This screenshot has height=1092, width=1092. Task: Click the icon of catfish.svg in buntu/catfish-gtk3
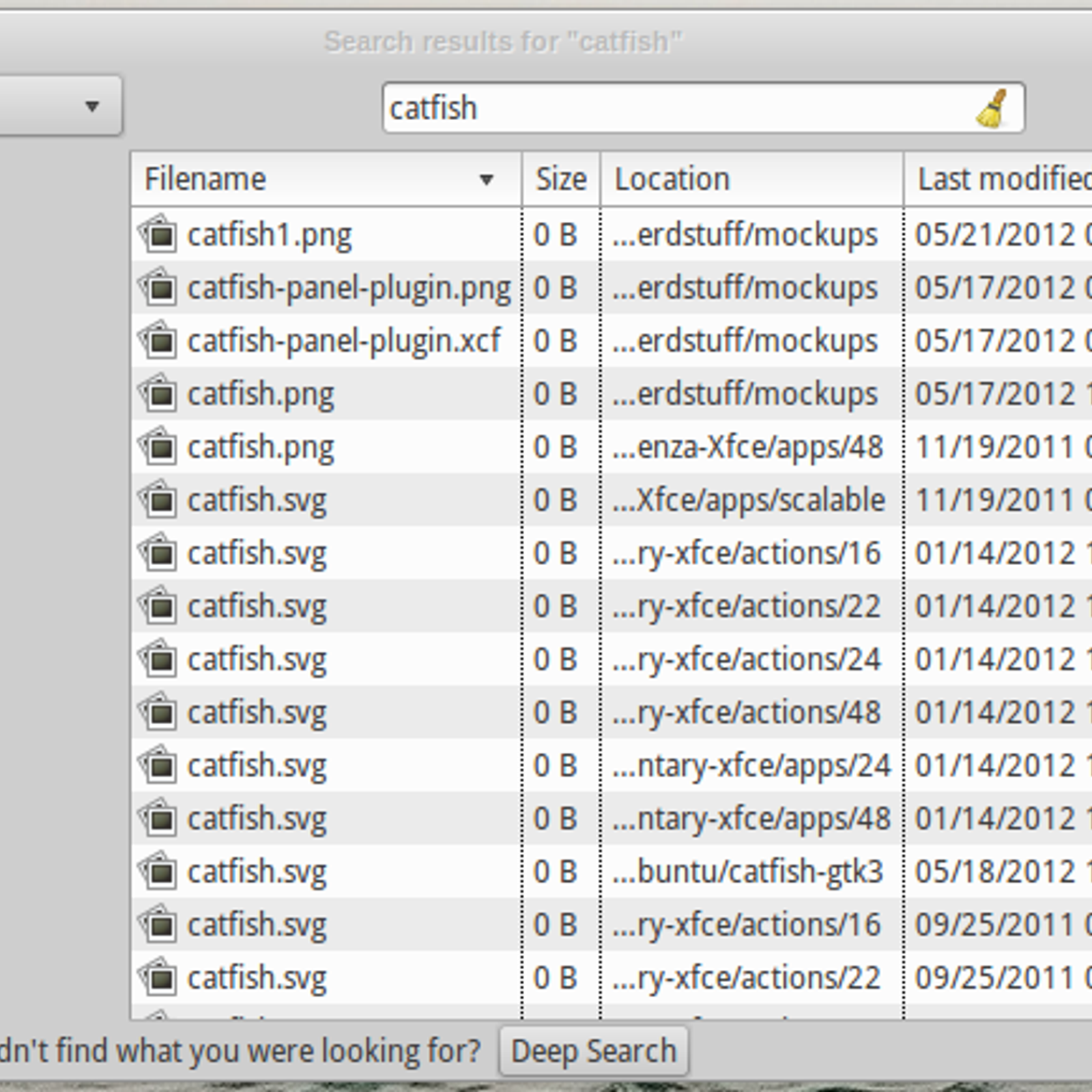[x=158, y=872]
